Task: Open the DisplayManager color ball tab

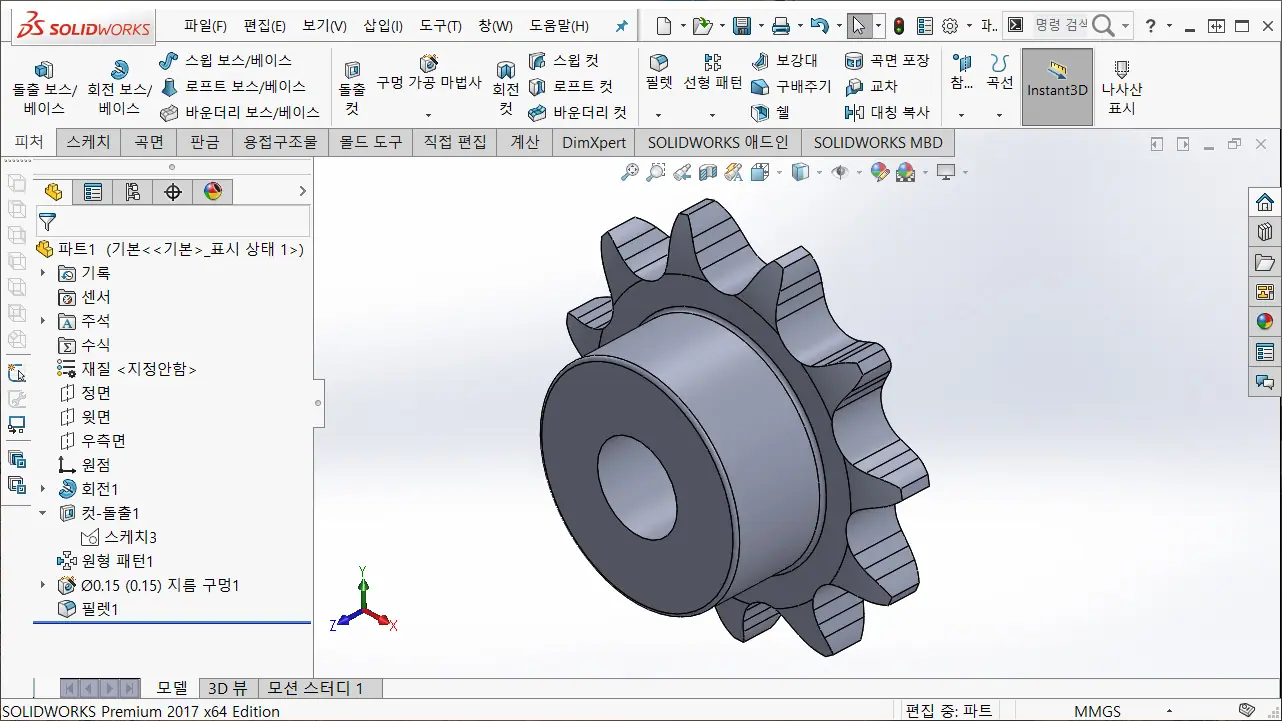Action: [213, 192]
